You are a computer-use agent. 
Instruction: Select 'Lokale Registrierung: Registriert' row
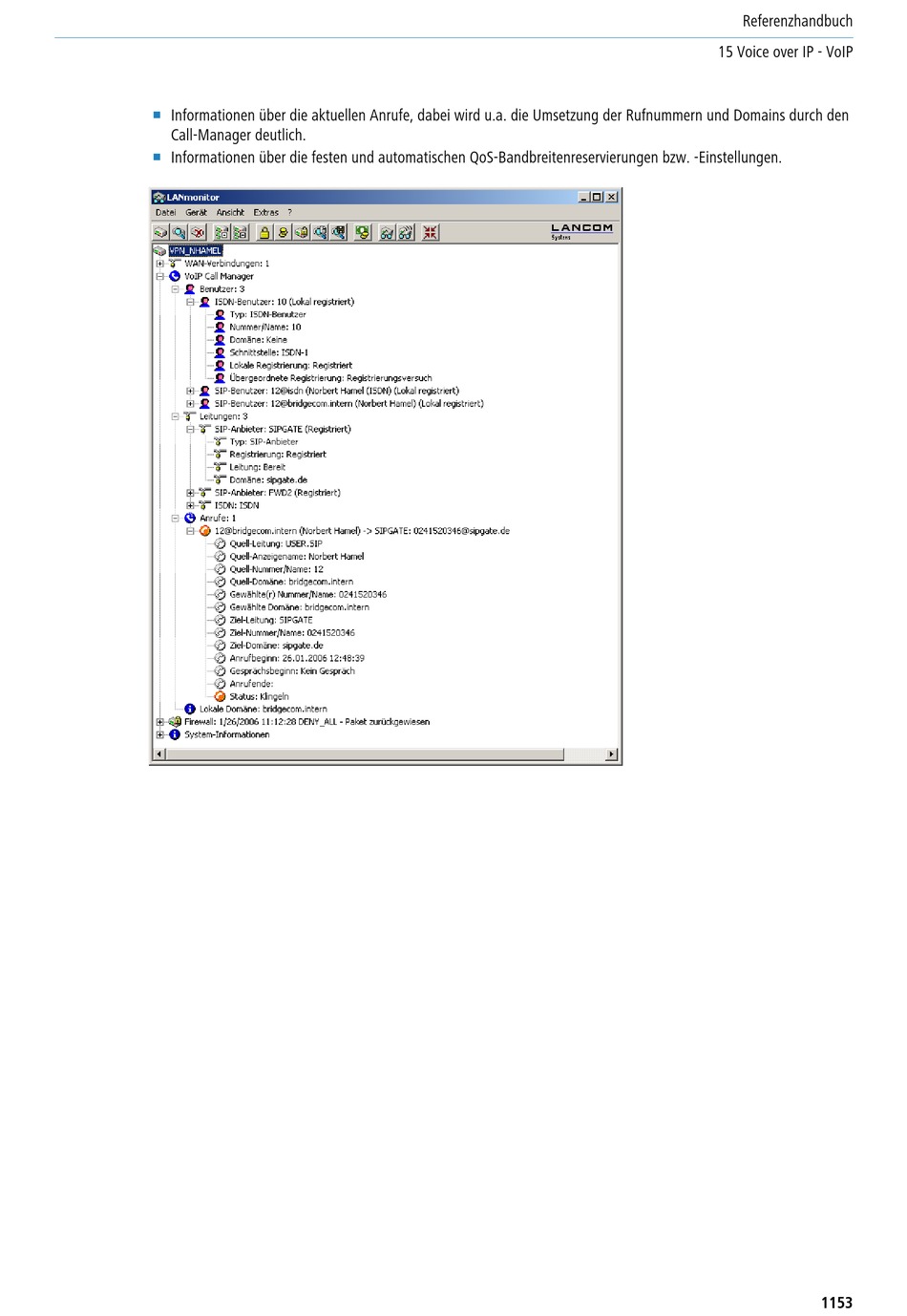pyautogui.click(x=290, y=366)
